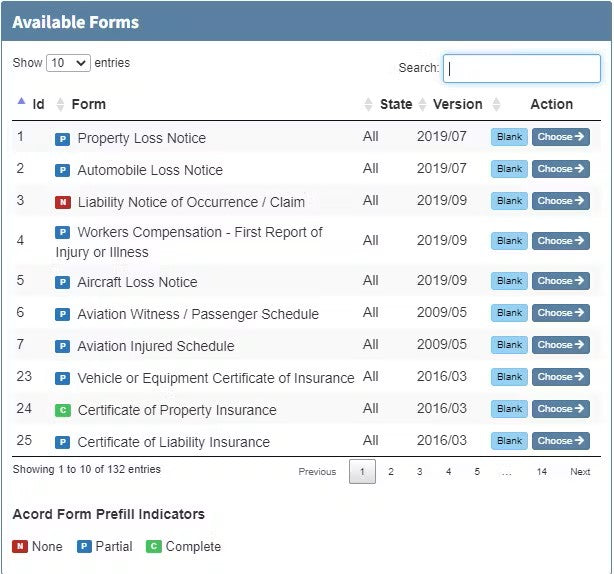Image resolution: width=614 pixels, height=574 pixels.
Task: Click the P icon beside Aircraft Loss Notice
Action: pos(62,282)
